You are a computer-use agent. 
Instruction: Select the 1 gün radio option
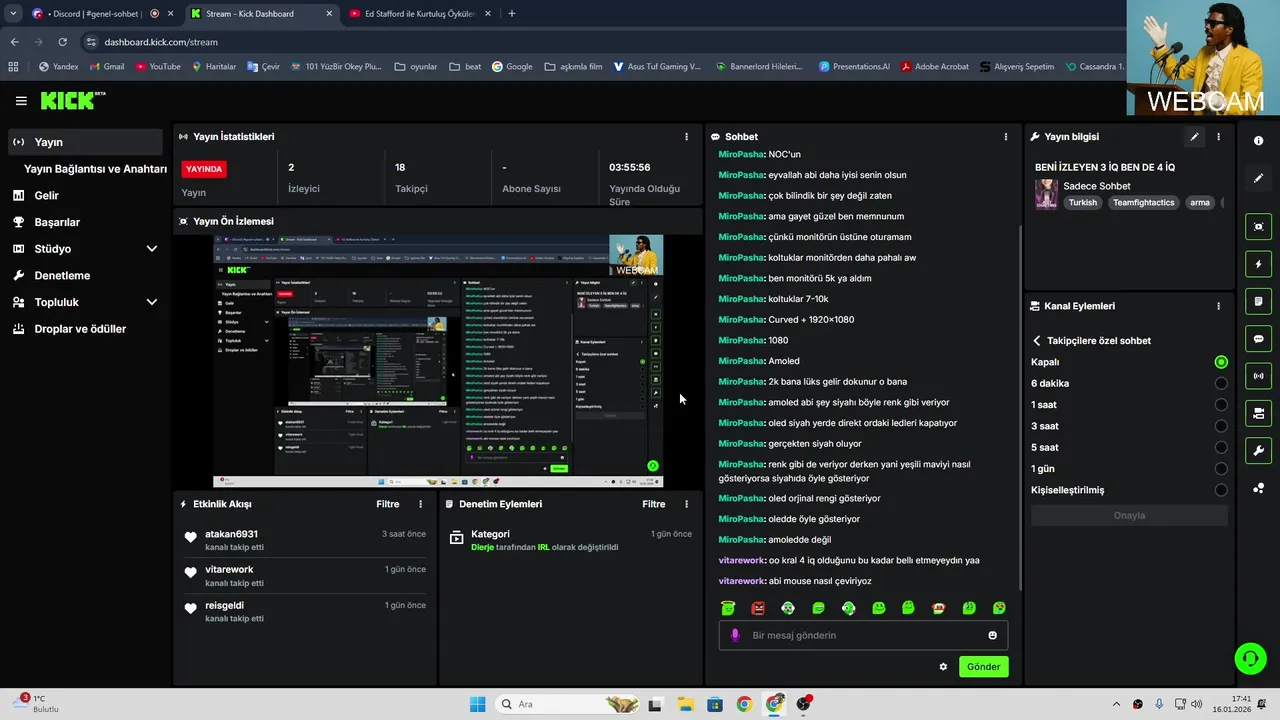tap(1221, 469)
